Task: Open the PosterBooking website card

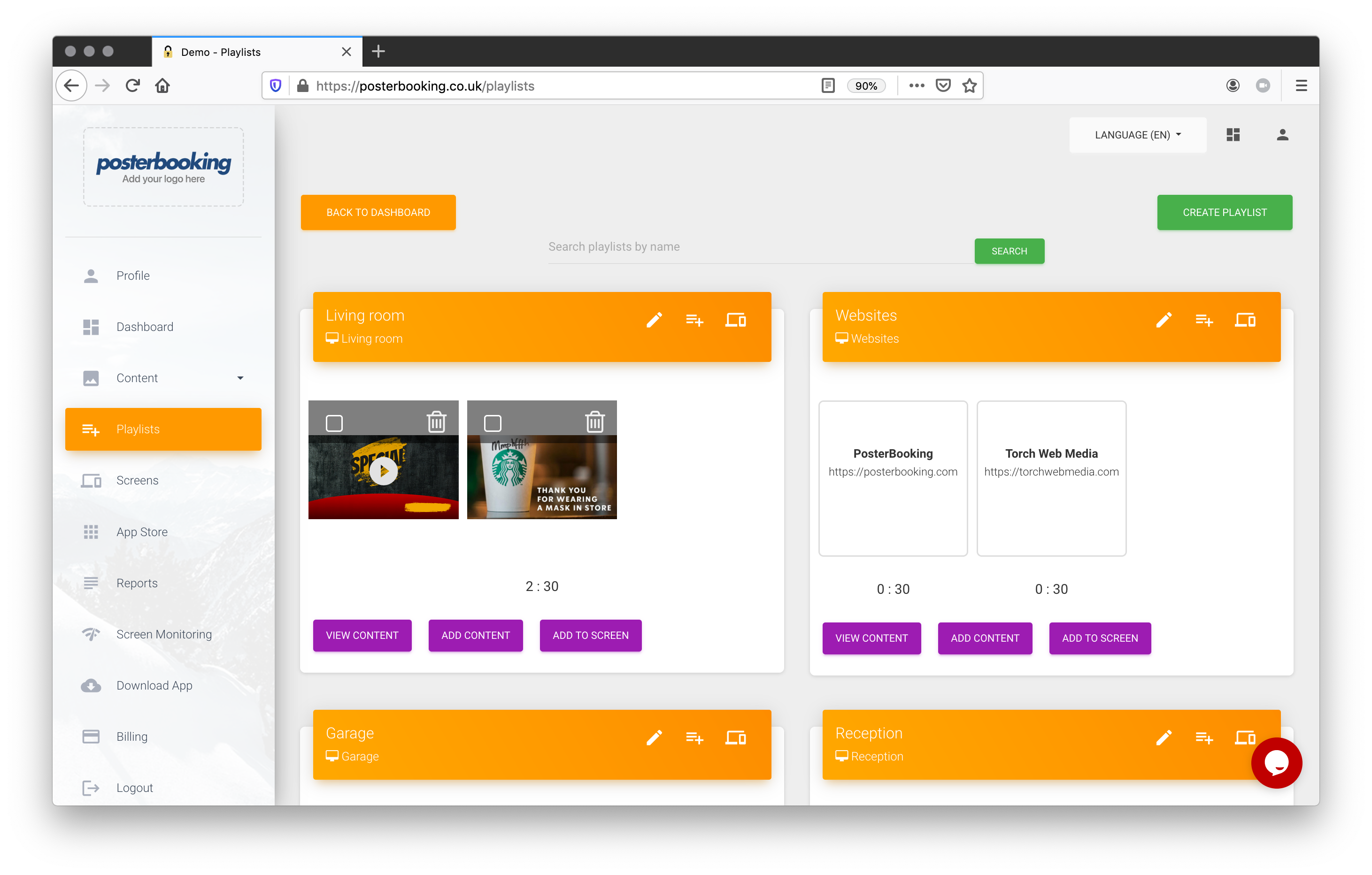Action: coord(893,478)
